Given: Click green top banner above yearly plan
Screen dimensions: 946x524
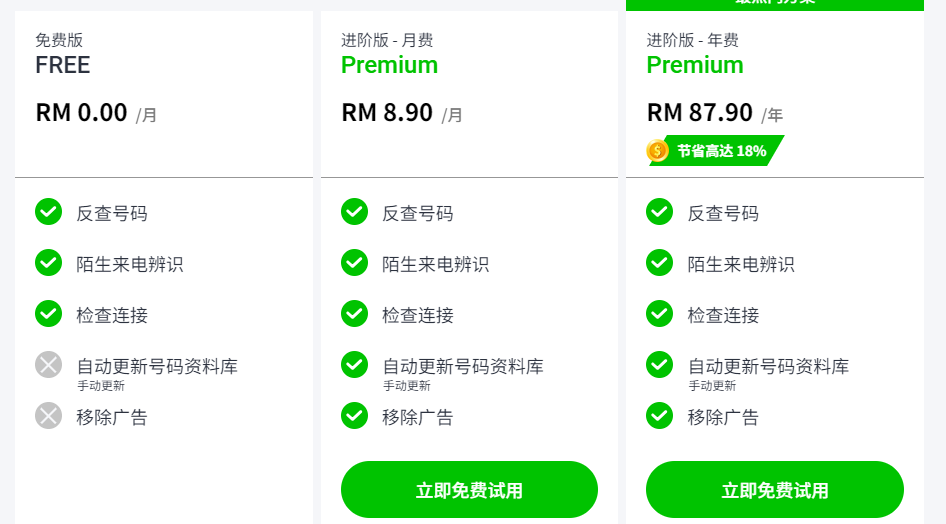Looking at the screenshot, I should click(775, 5).
